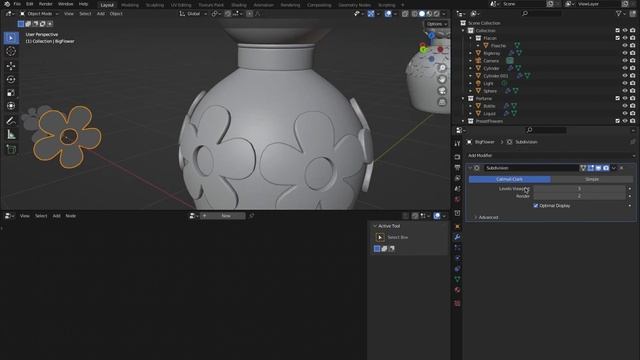
Task: Activate the Move tool in the toolbar
Action: pos(11,65)
